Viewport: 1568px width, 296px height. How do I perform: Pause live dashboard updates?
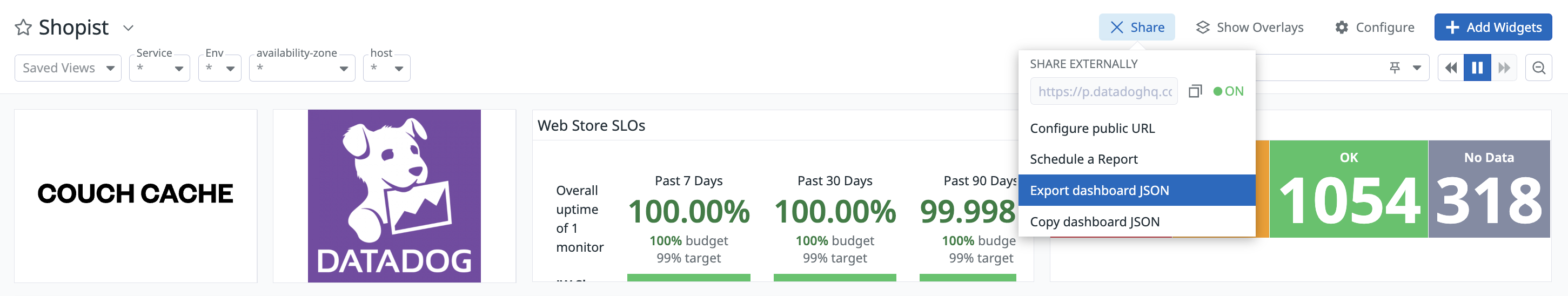coord(1477,68)
